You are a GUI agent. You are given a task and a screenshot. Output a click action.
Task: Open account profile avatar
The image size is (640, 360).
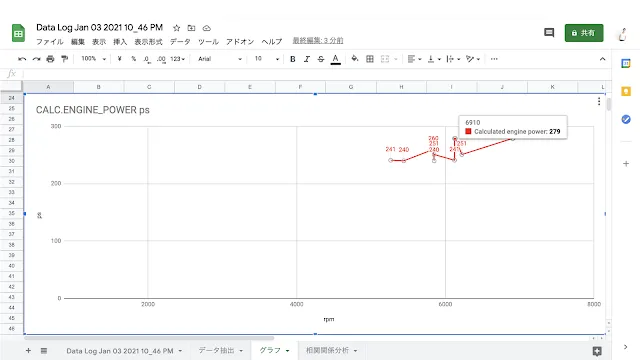tap(622, 33)
